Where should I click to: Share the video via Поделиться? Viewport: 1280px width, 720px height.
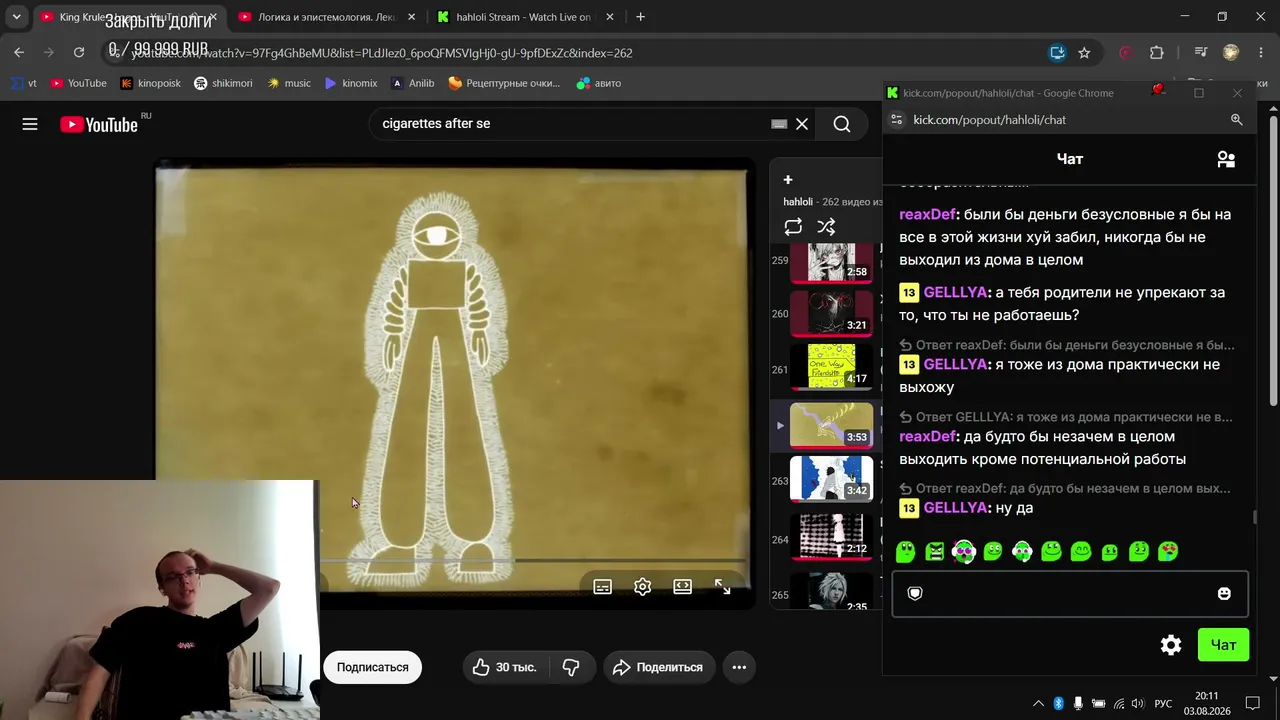click(658, 667)
